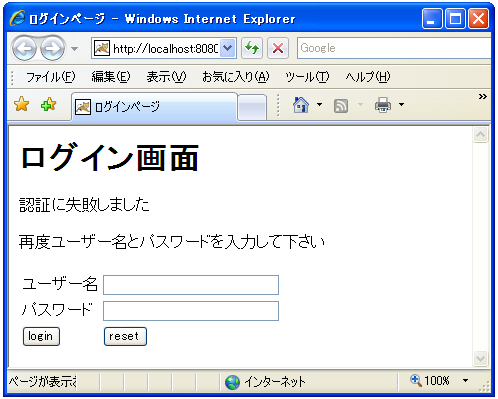Viewport: 498px width, 399px height.
Task: Expand the feeds dropdown arrow
Action: click(360, 105)
